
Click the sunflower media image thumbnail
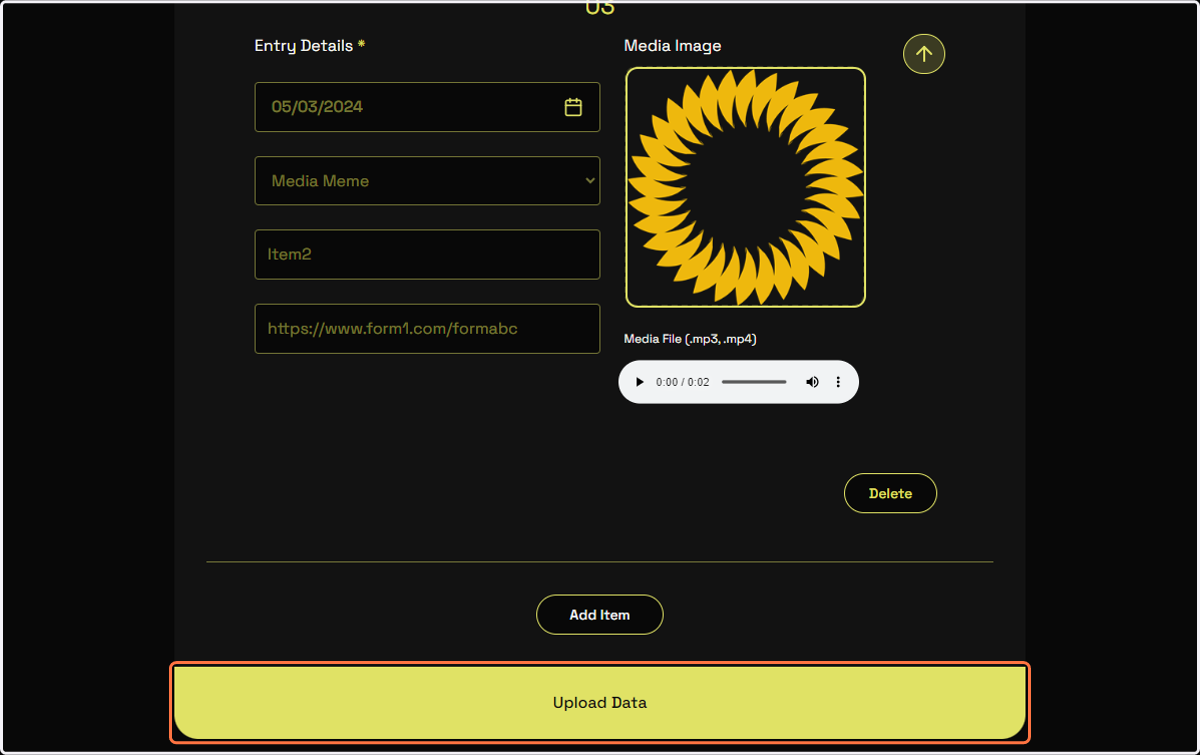746,187
